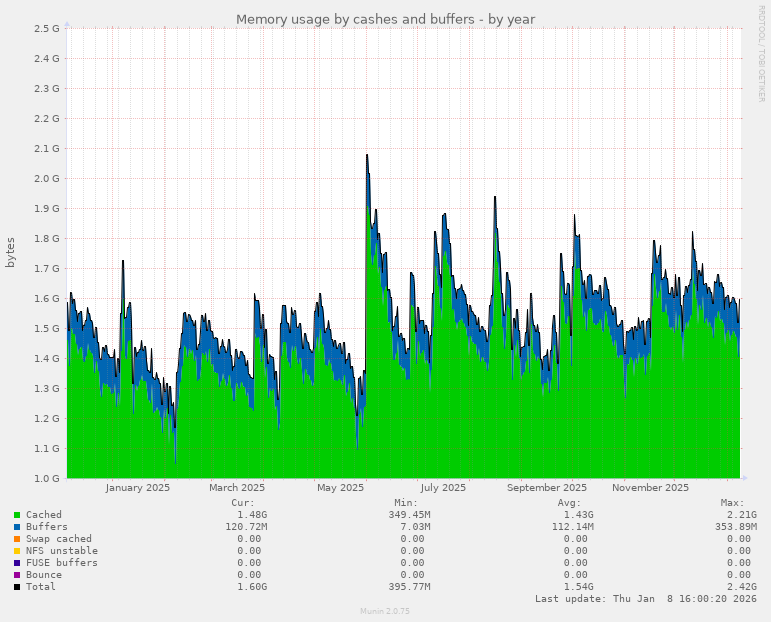Click the 'Max:' column header

(732, 503)
